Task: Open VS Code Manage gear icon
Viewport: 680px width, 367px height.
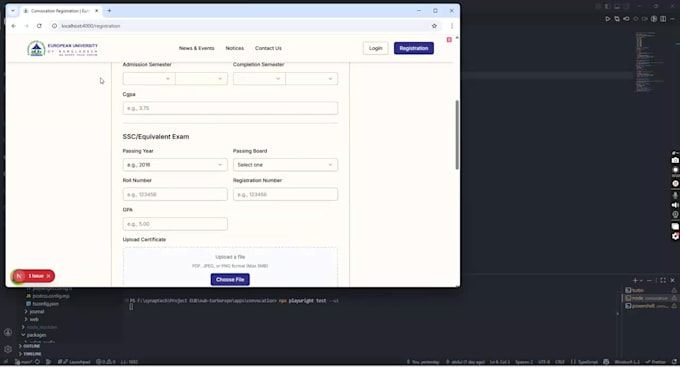Action: pyautogui.click(x=8, y=349)
